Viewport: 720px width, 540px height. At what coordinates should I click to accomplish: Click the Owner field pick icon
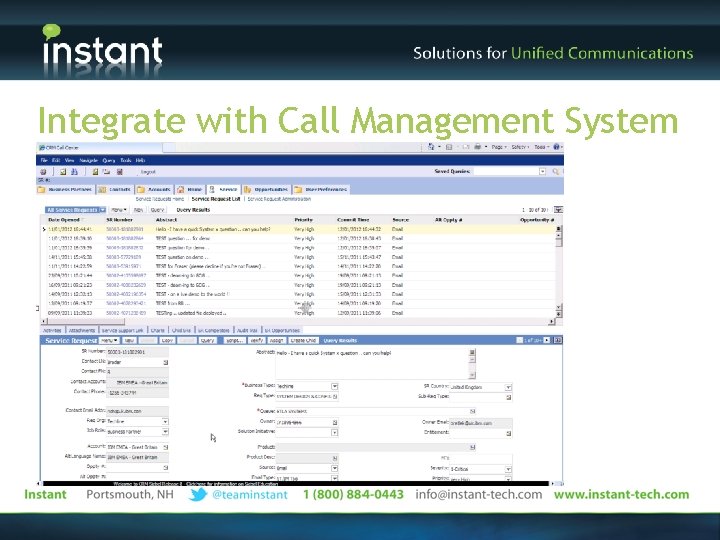335,422
